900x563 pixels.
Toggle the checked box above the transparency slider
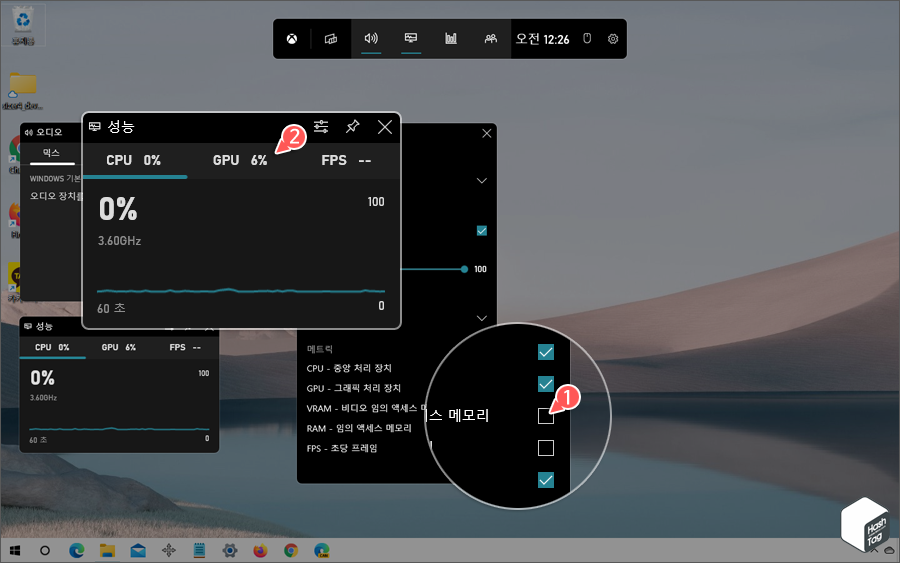[x=482, y=231]
